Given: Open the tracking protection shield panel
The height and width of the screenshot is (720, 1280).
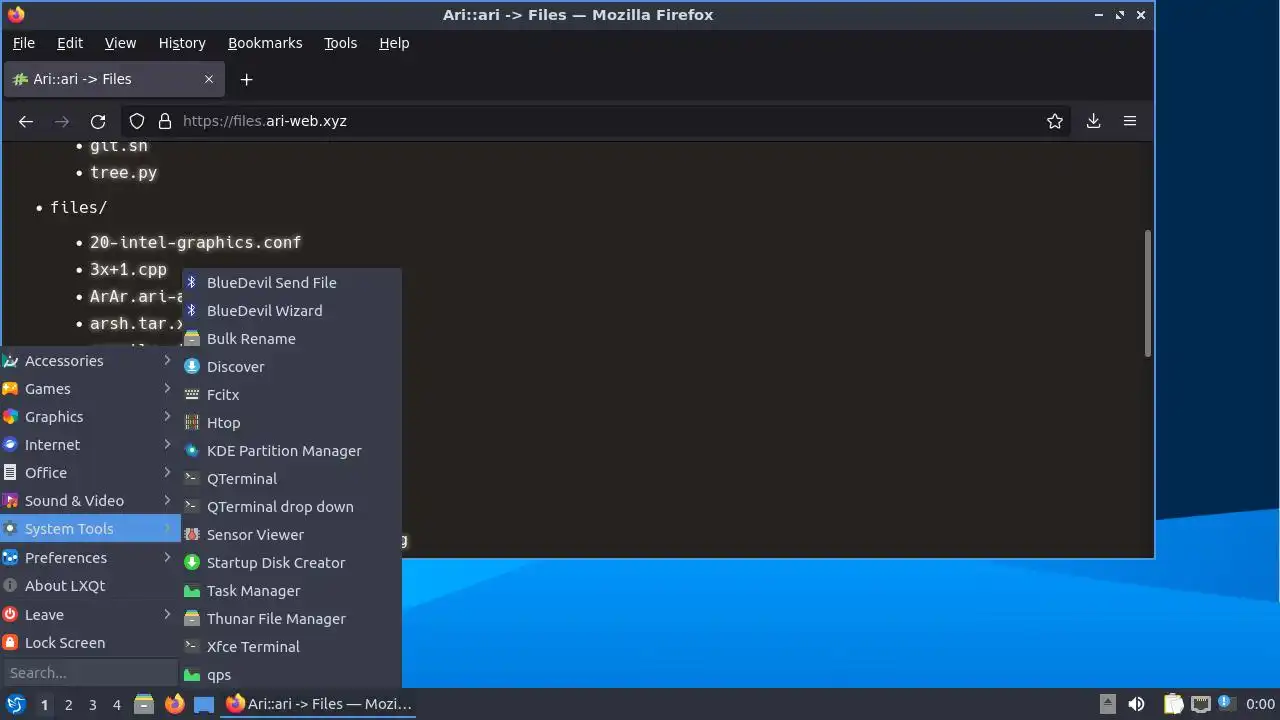Looking at the screenshot, I should click(x=138, y=121).
